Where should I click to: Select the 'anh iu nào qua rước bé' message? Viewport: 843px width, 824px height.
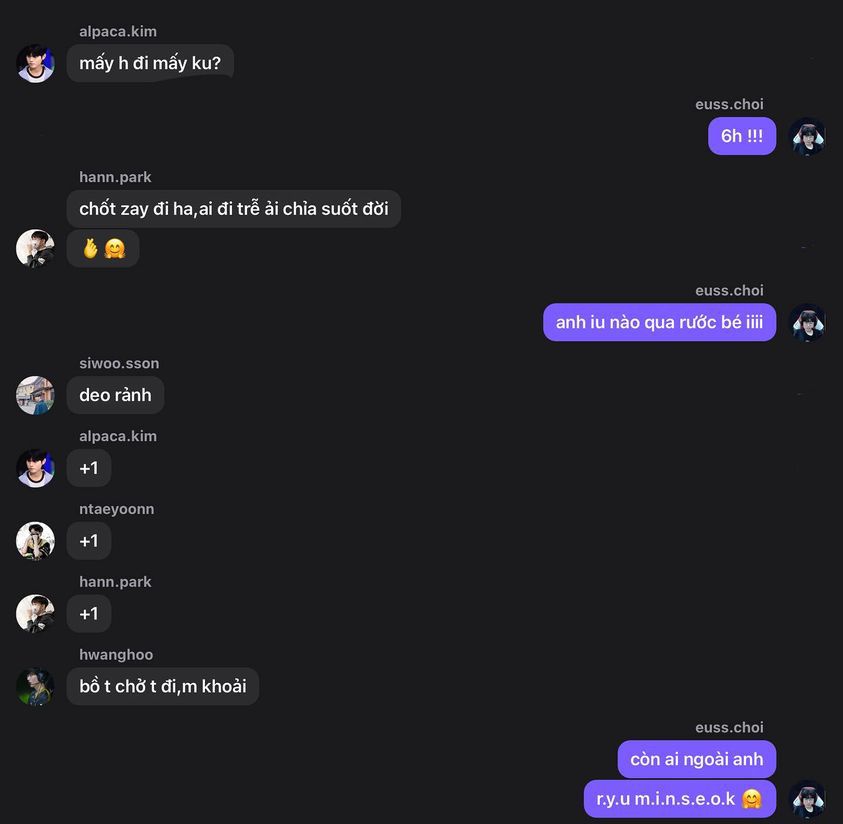point(660,322)
